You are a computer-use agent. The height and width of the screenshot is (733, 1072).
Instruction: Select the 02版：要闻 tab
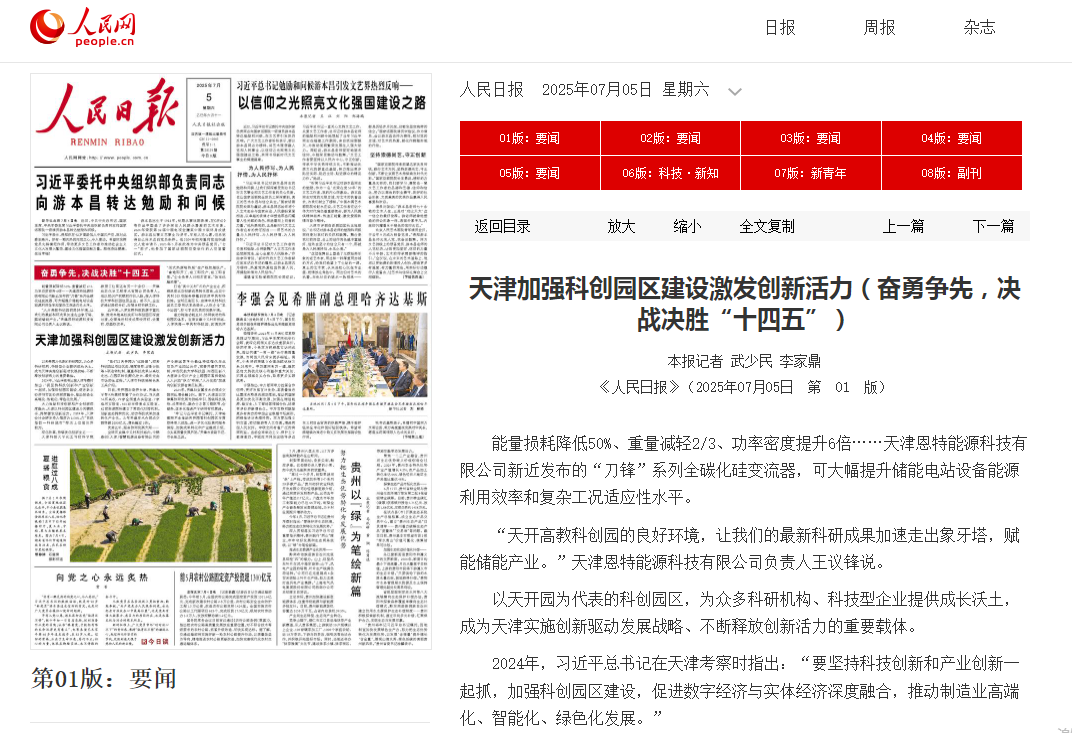671,138
